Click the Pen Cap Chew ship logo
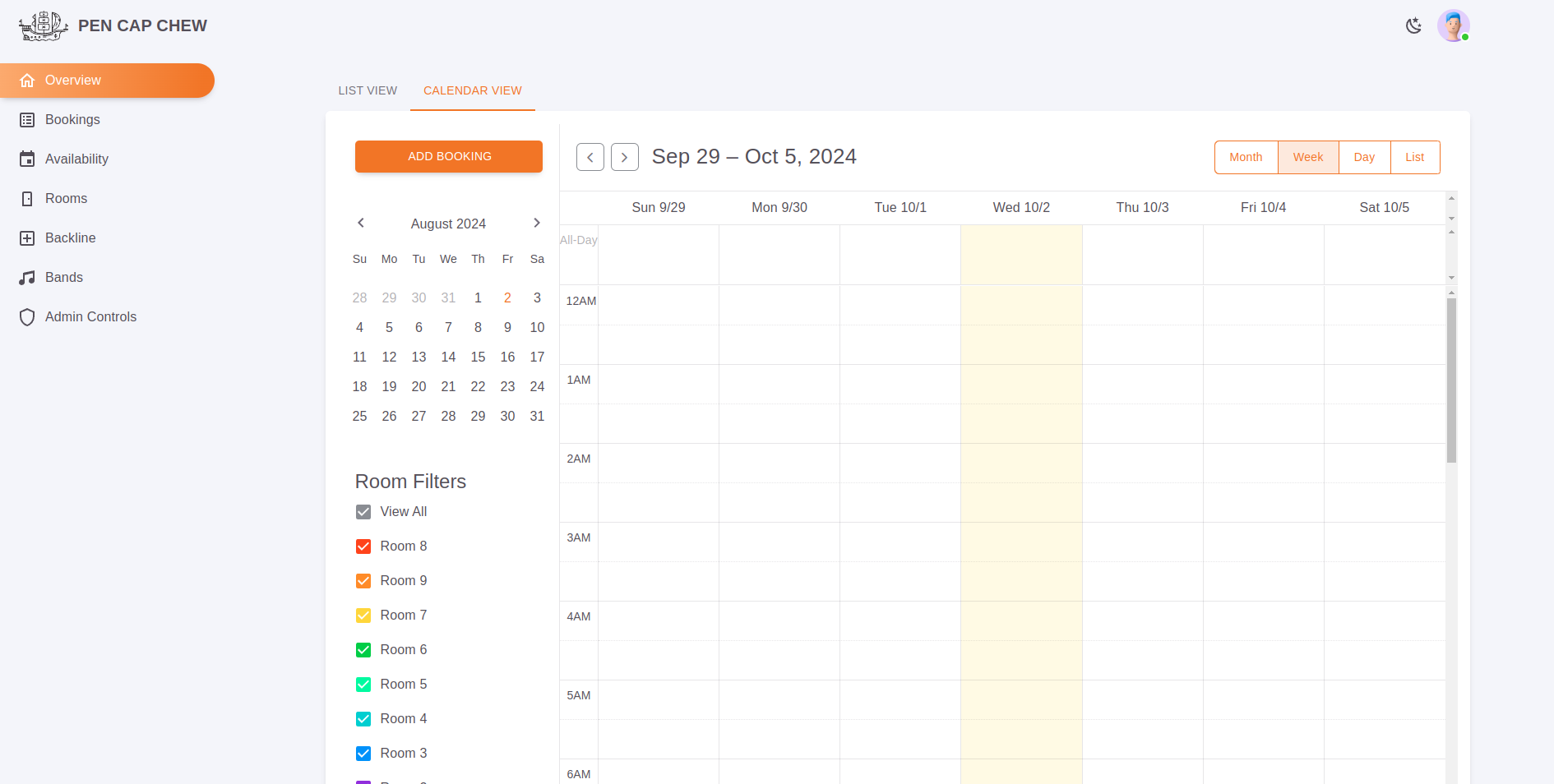 coord(43,26)
